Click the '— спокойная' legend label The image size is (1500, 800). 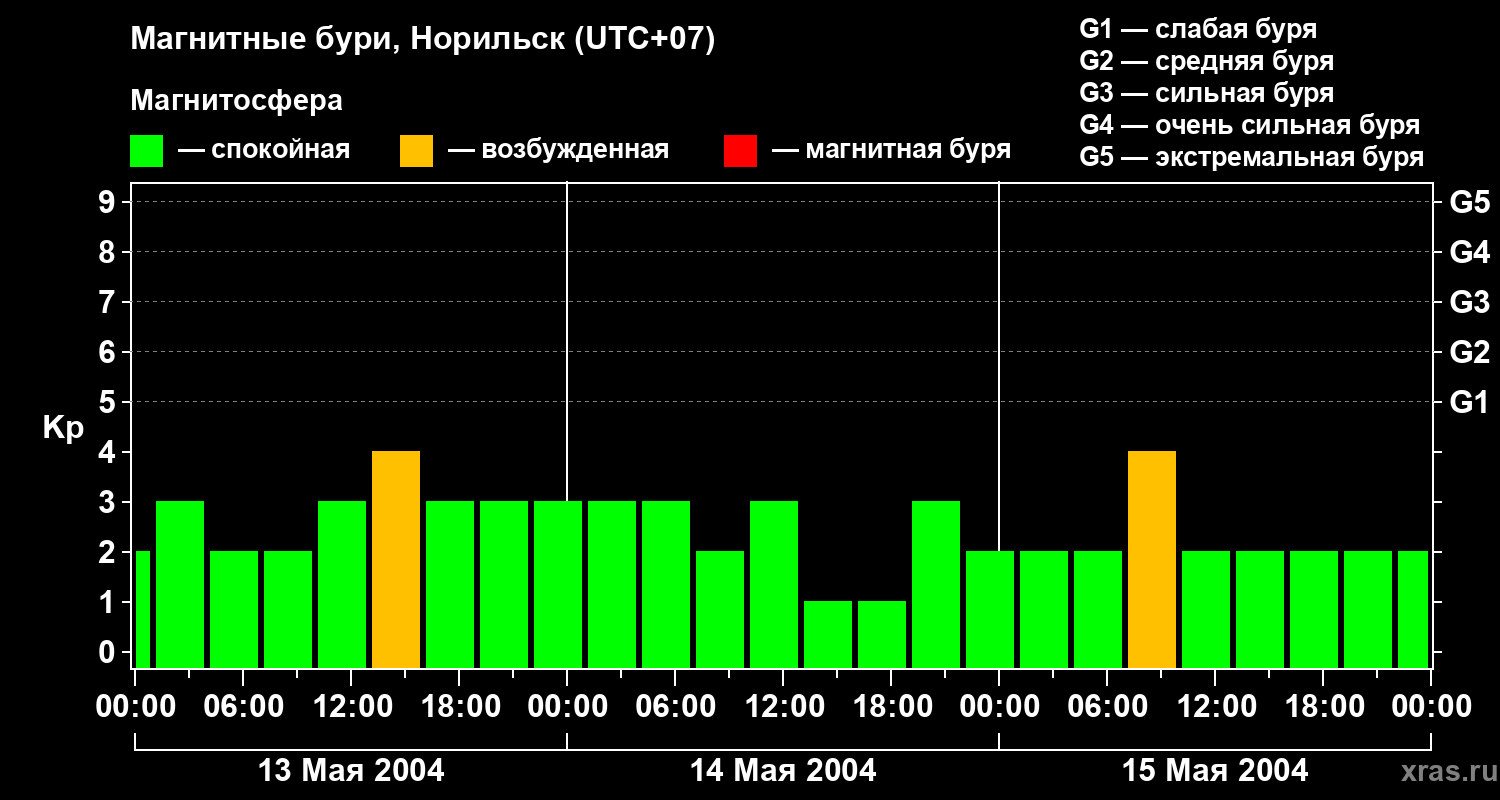pos(264,150)
